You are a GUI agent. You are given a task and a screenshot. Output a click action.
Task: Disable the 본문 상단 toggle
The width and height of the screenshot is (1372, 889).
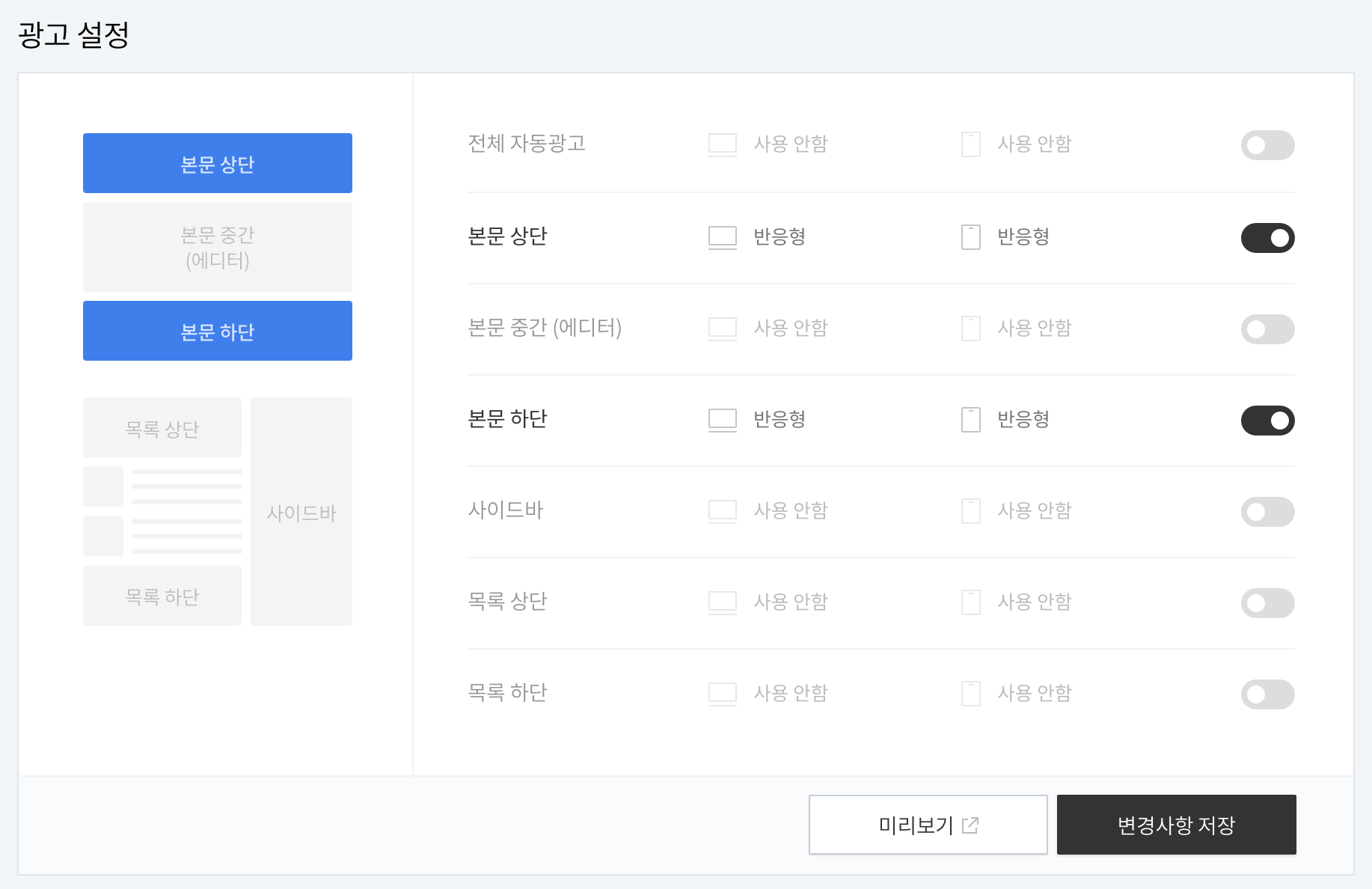click(1267, 237)
